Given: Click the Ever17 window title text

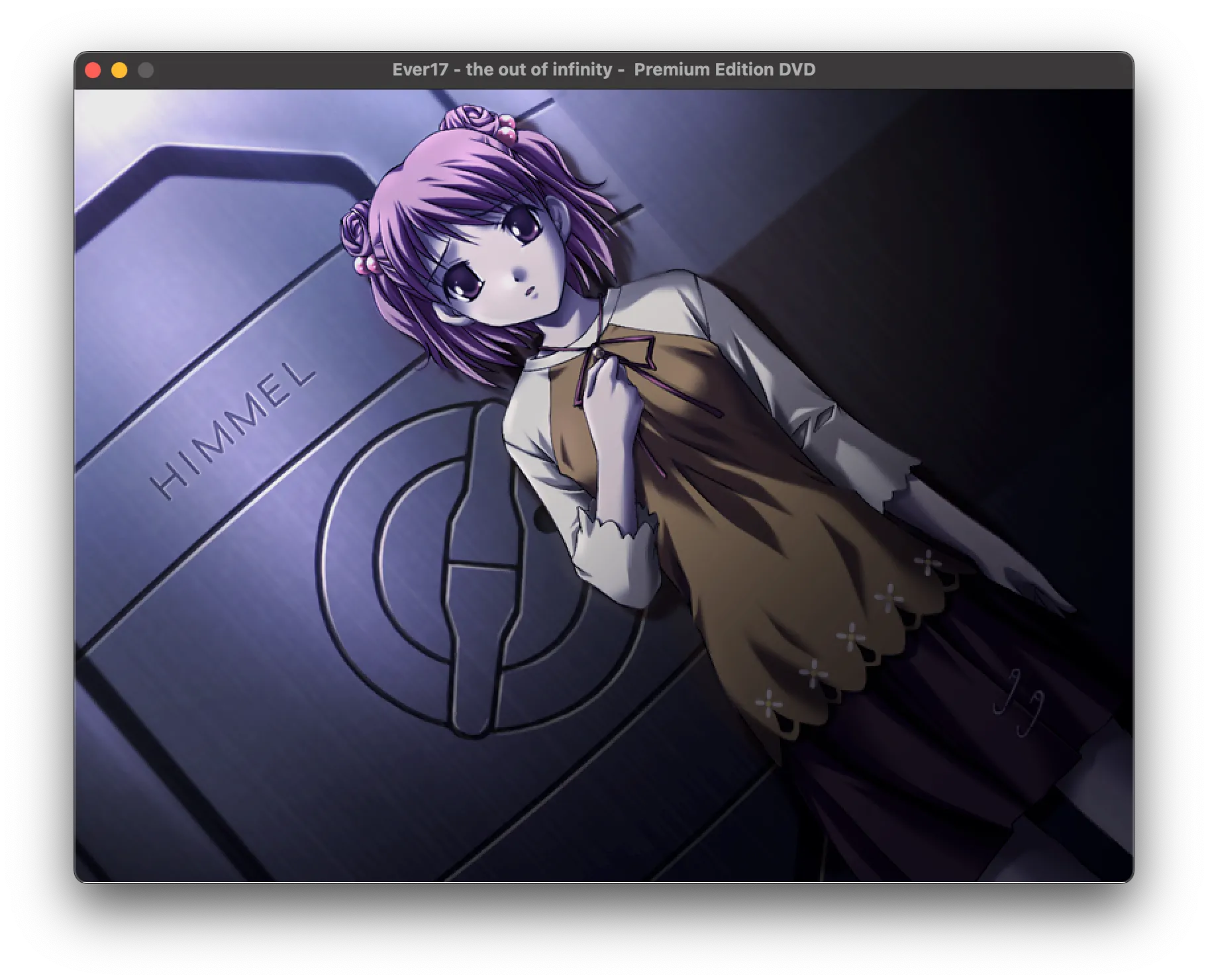Looking at the screenshot, I should coord(603,70).
